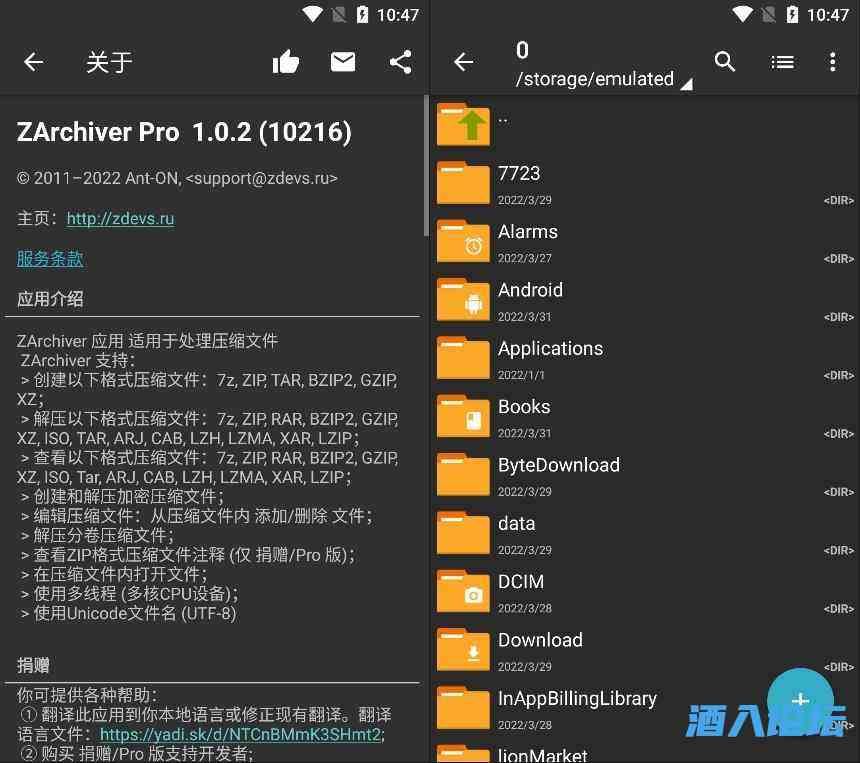Tap the back arrow in the file browser
Viewport: 860px width, 763px height.
[x=463, y=62]
